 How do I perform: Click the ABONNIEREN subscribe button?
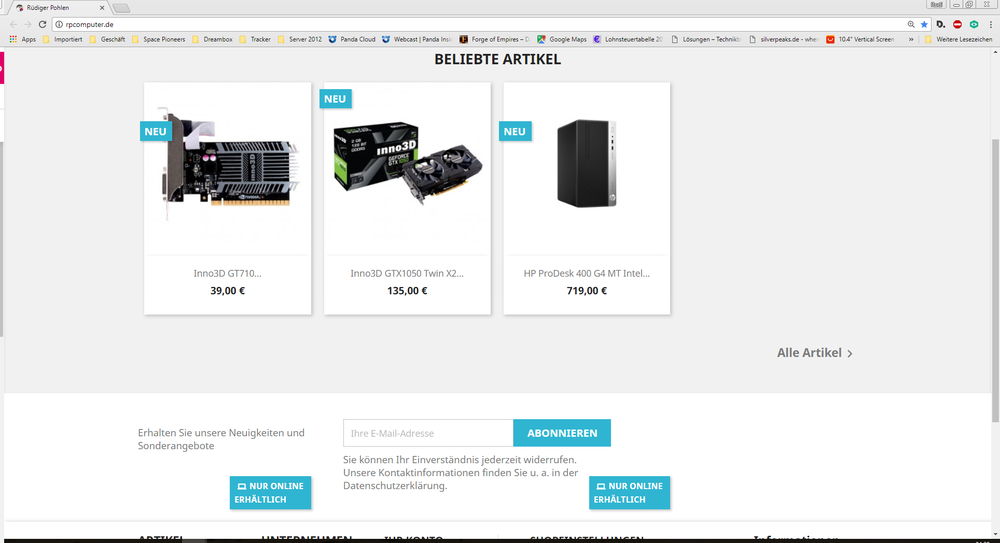pyautogui.click(x=562, y=433)
